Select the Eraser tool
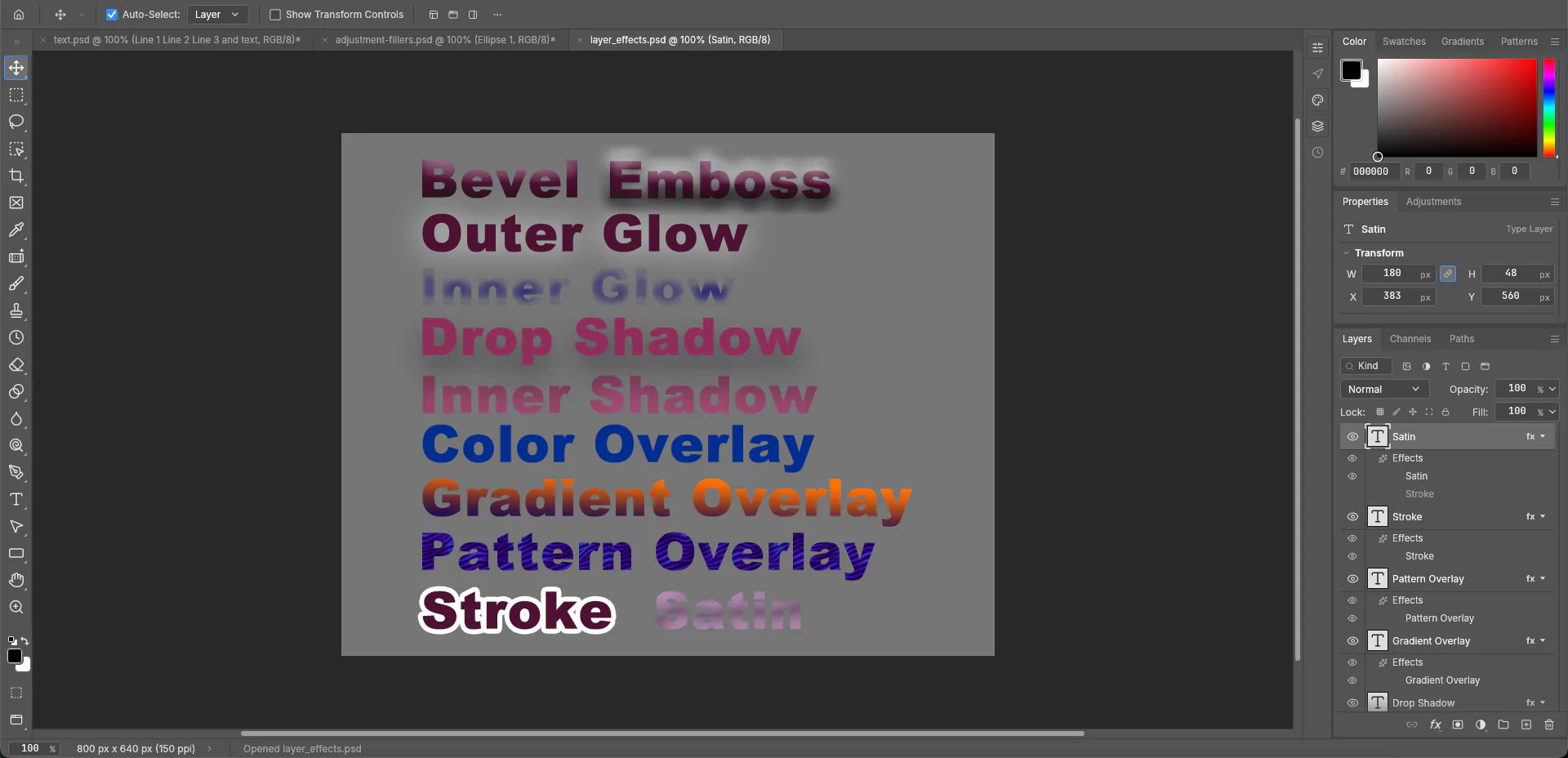 (x=16, y=364)
